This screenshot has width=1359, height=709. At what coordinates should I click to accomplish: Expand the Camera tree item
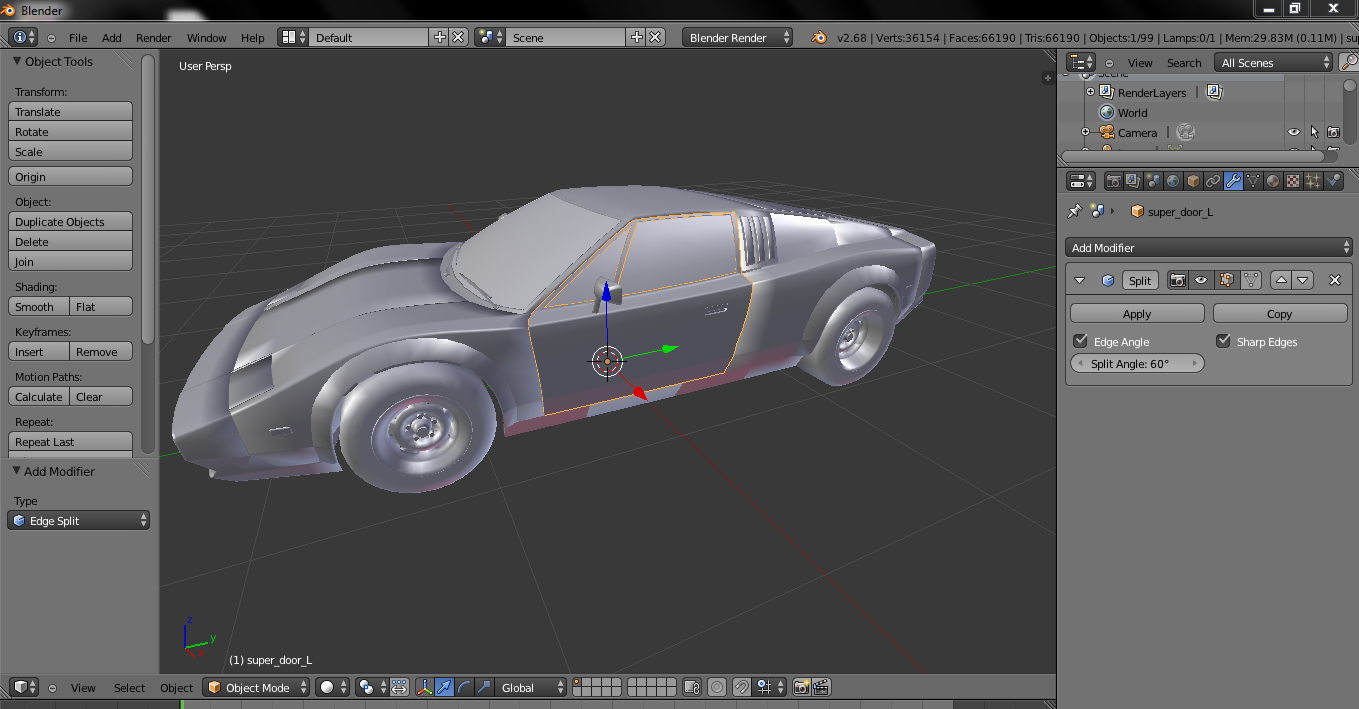click(1085, 132)
